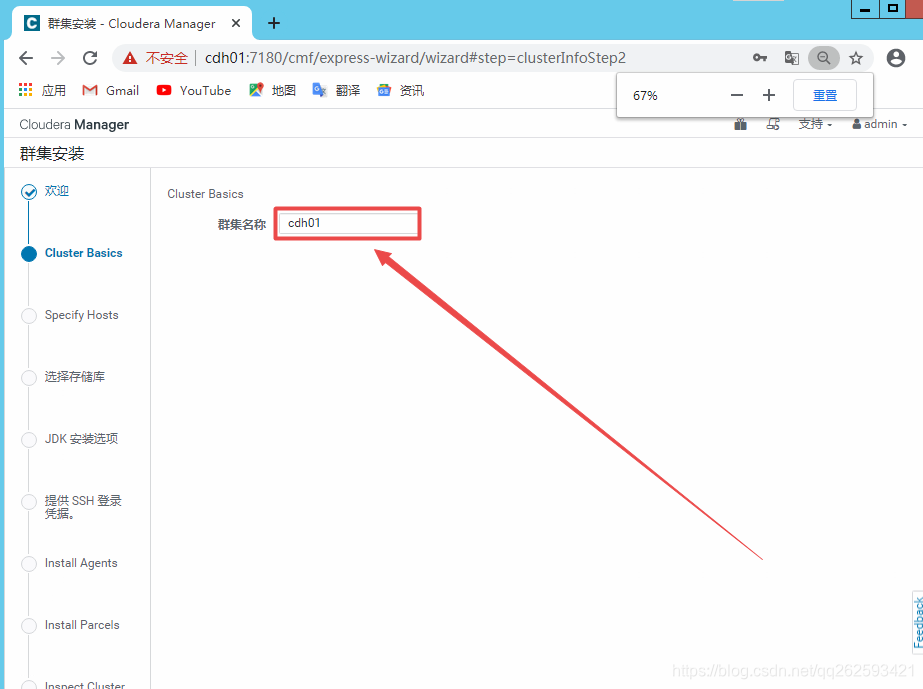Select the Specify Hosts wizard step
The width and height of the screenshot is (923, 689).
(x=81, y=315)
